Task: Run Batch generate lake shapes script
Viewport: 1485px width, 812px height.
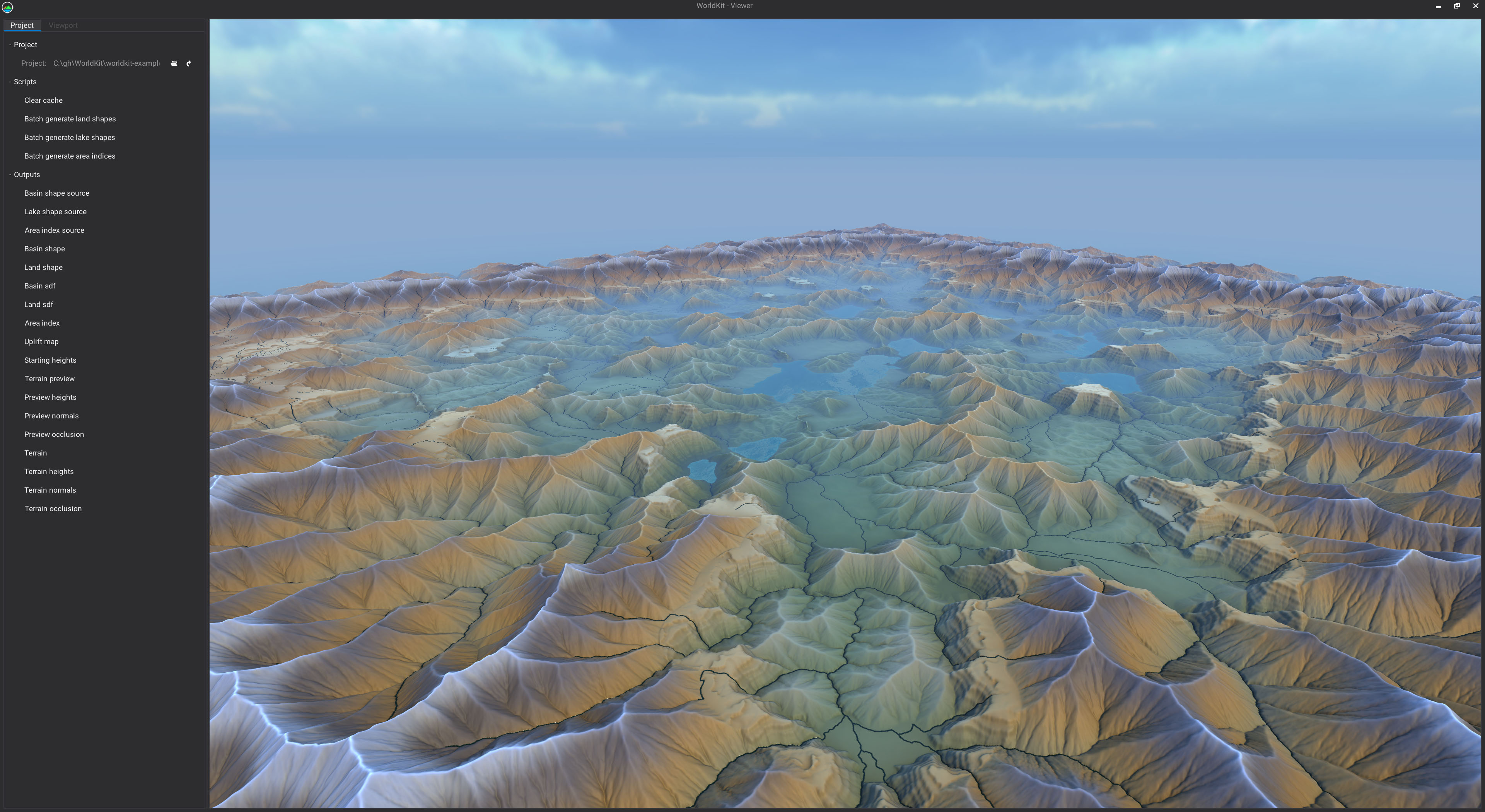Action: click(x=69, y=137)
